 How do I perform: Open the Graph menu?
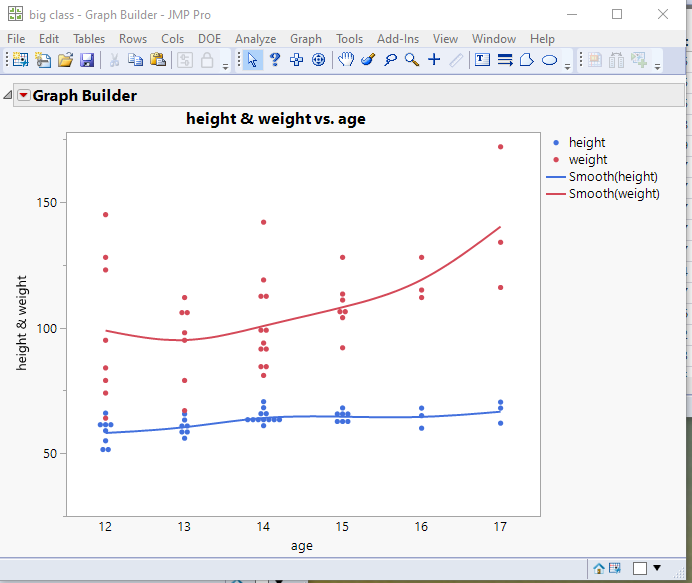[x=306, y=39]
